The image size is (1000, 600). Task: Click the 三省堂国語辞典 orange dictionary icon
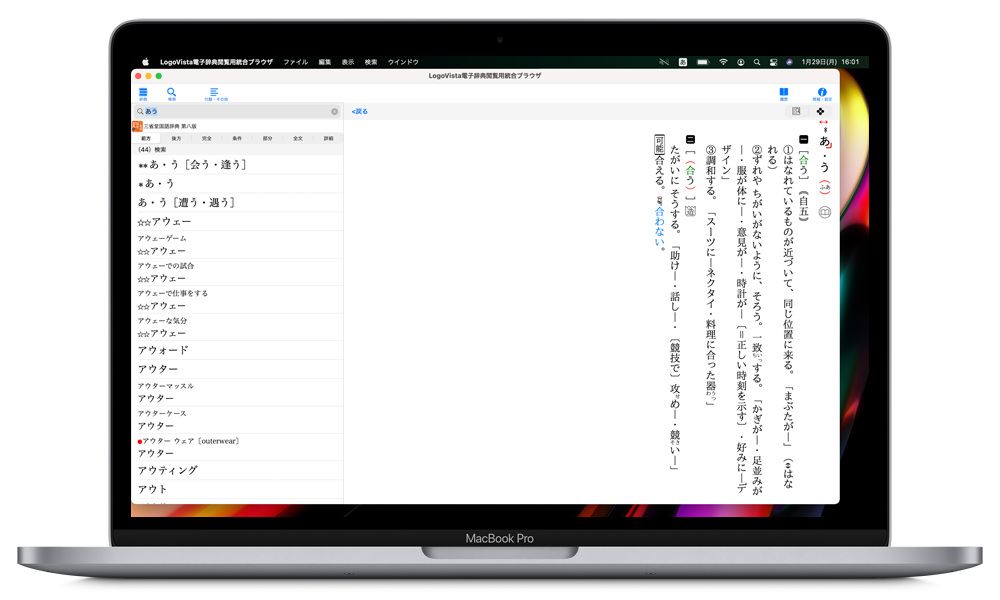(137, 126)
